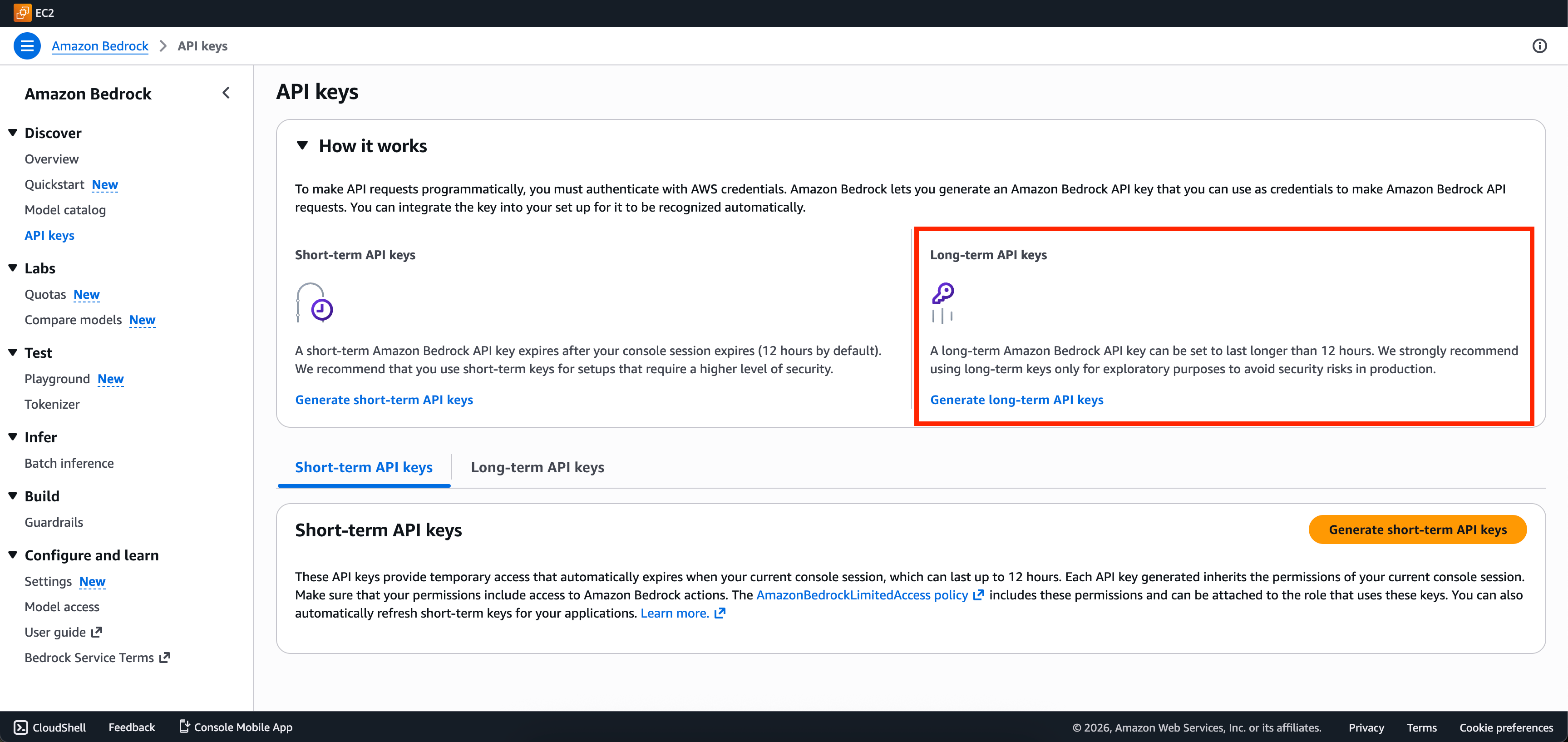Screen dimensions: 1568x742
Task: Click Feedback in footer
Action: click(x=132, y=727)
